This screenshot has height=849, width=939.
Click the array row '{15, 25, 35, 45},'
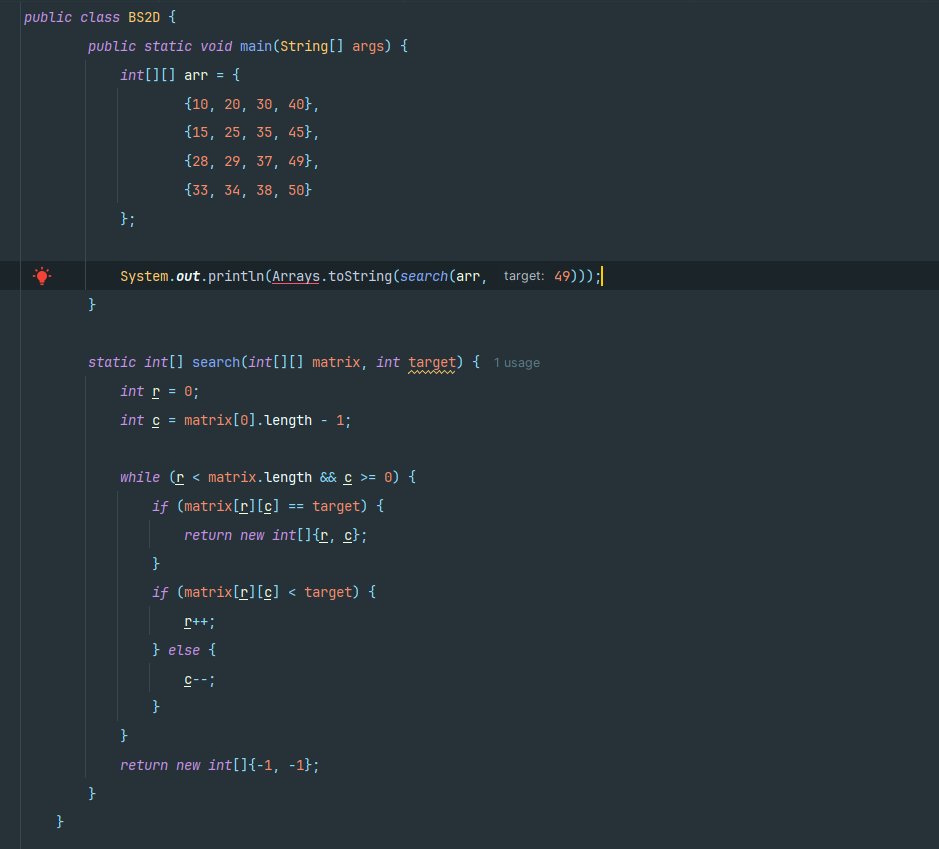click(x=252, y=132)
